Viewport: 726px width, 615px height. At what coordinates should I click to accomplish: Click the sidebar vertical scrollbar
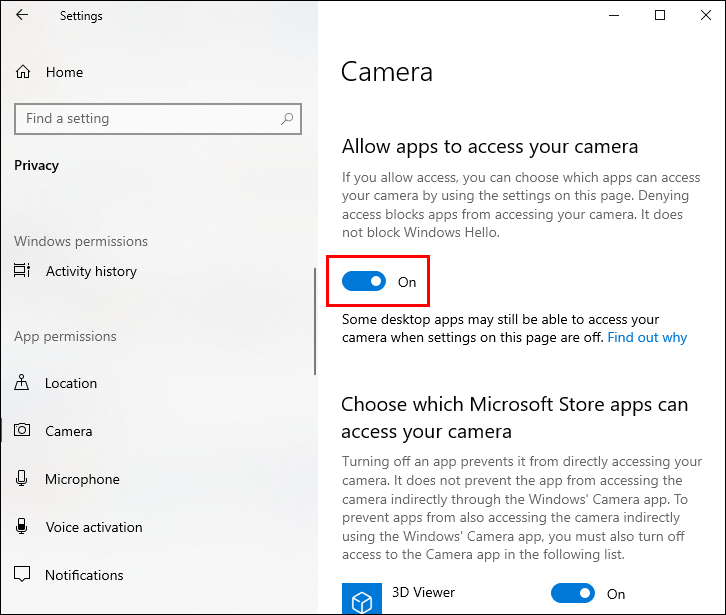(315, 320)
